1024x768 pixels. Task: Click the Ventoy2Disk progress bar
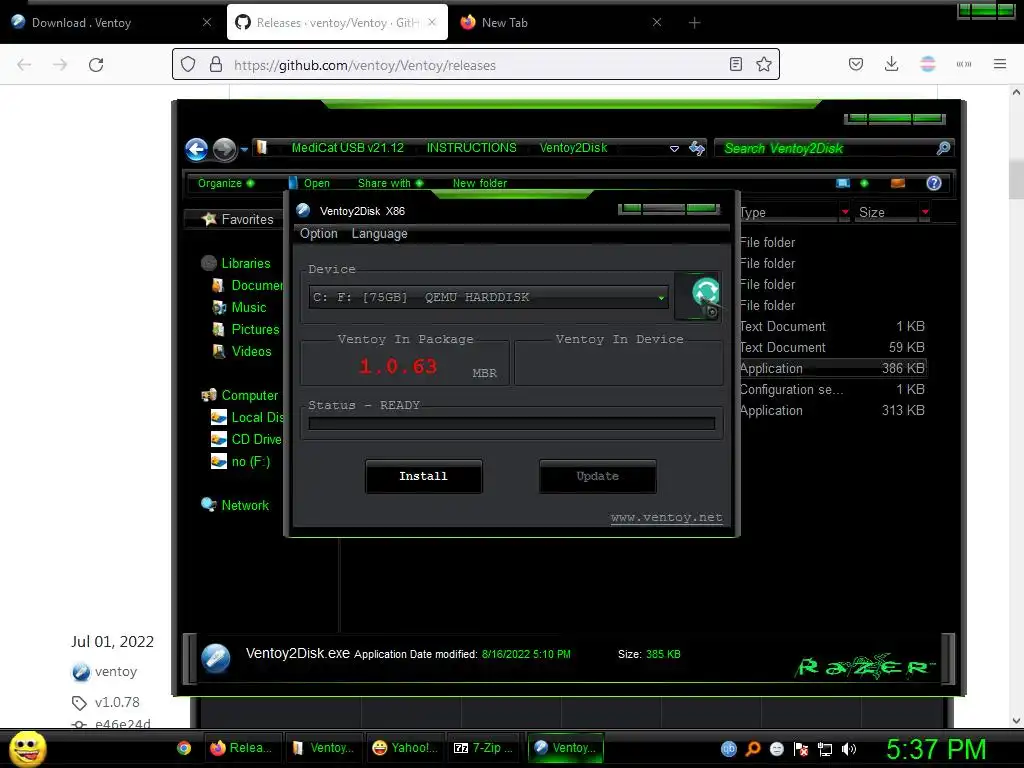click(x=511, y=423)
